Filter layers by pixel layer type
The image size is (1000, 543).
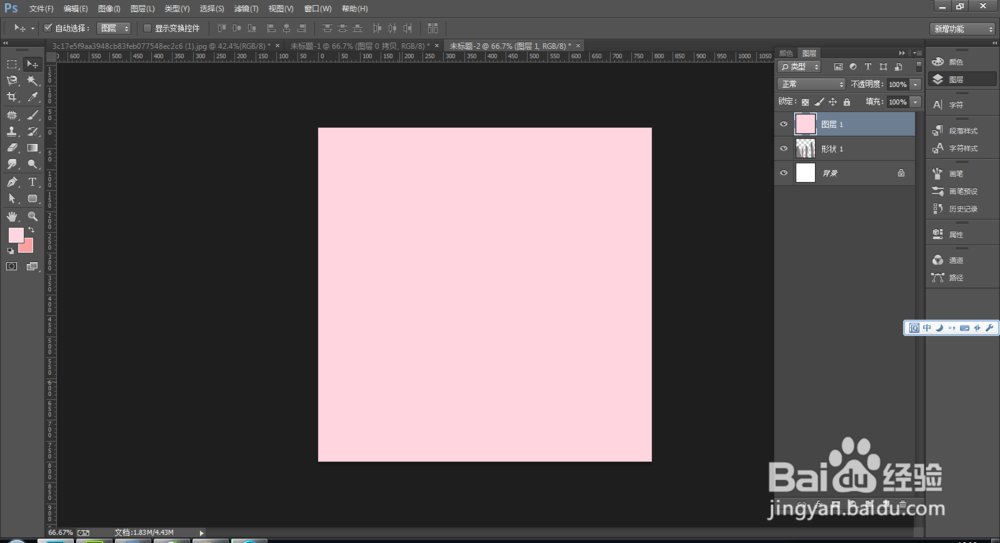(838, 66)
